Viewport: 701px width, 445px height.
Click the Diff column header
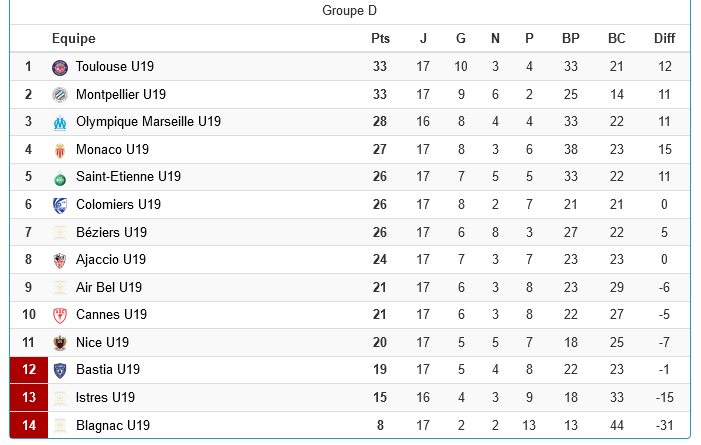tap(664, 39)
